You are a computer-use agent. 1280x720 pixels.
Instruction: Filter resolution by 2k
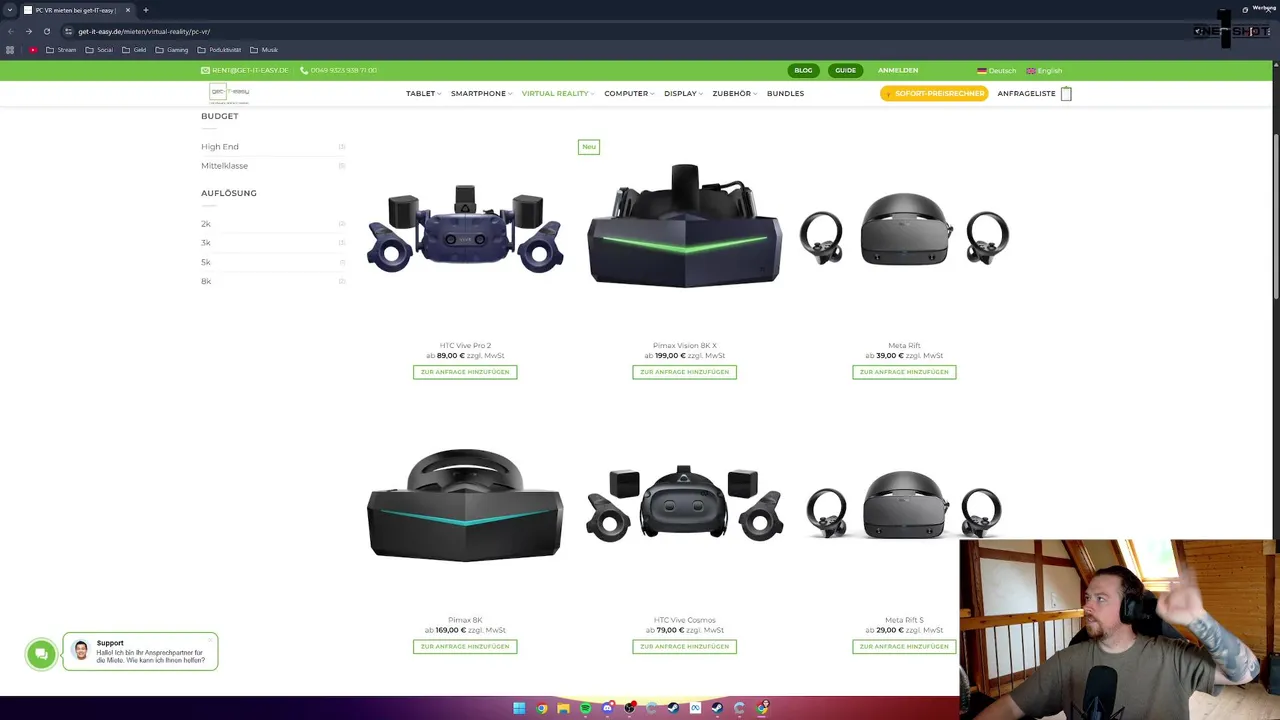[x=206, y=224]
